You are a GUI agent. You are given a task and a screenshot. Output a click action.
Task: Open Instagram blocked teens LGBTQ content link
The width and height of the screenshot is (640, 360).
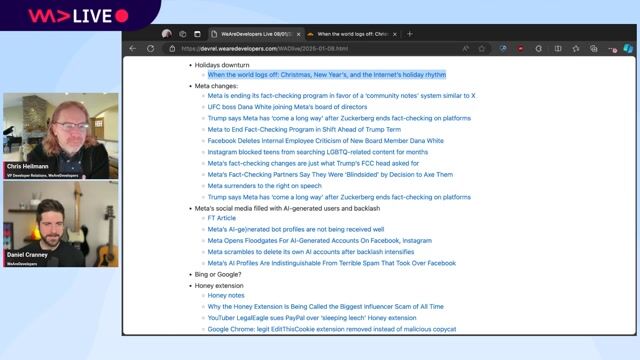[318, 152]
